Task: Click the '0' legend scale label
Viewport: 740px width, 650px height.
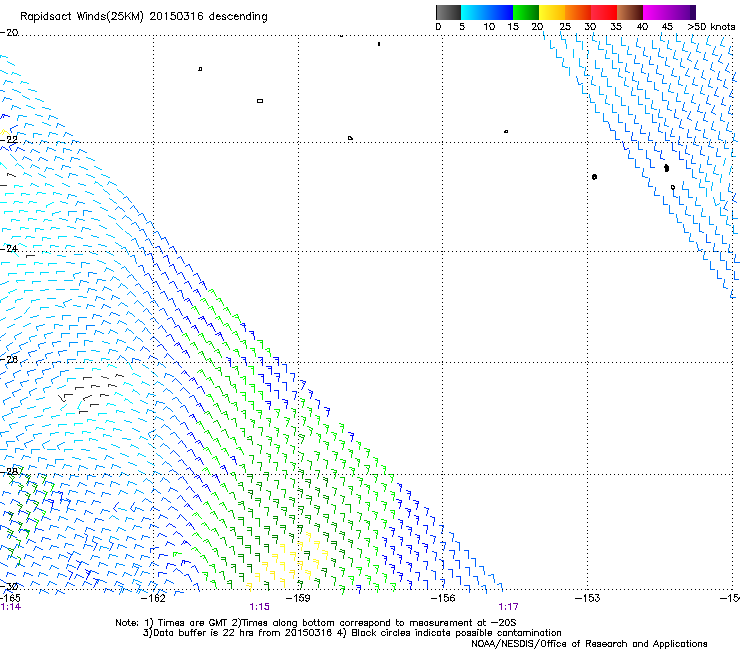Action: (438, 27)
